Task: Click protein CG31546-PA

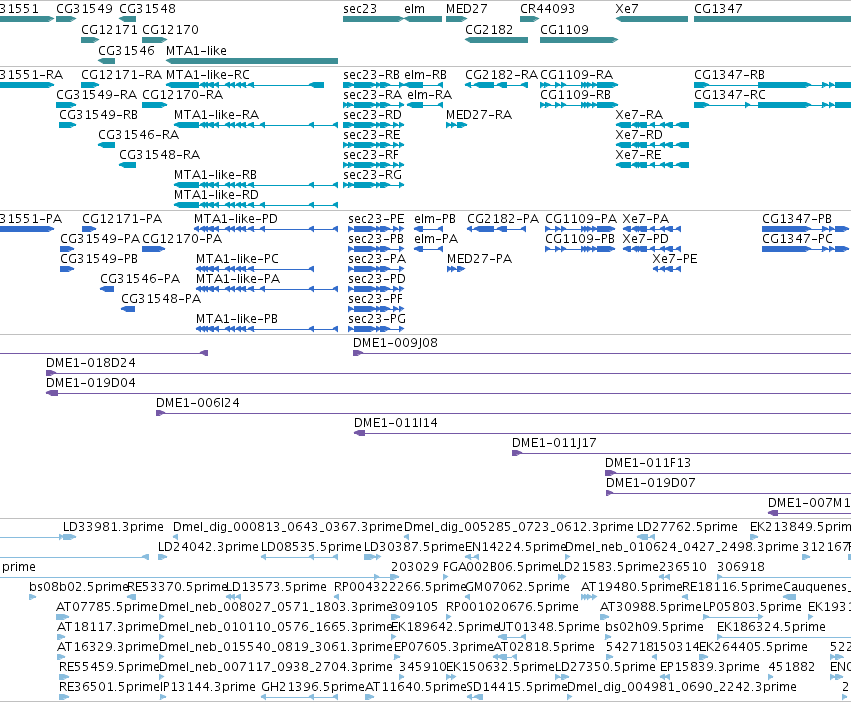Action: tap(107, 289)
